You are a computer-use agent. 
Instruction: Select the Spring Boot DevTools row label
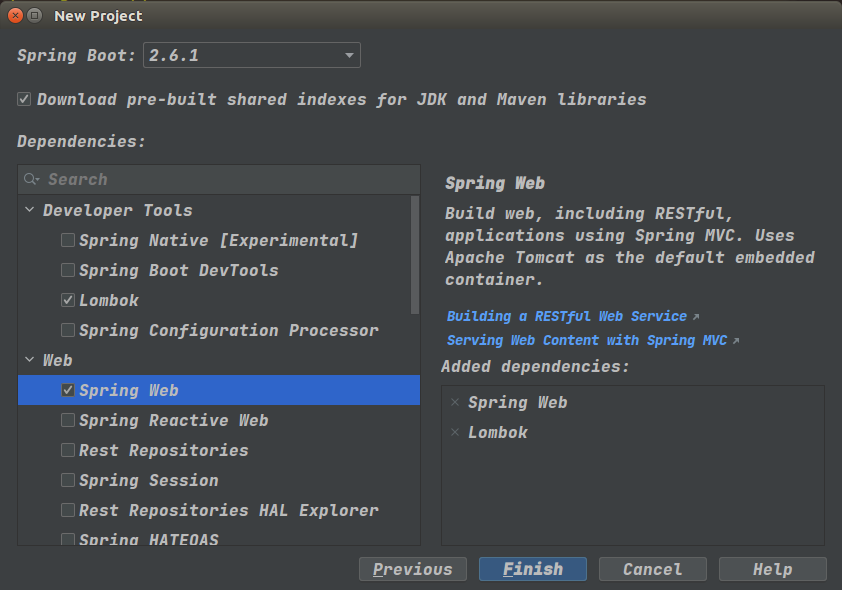point(179,271)
